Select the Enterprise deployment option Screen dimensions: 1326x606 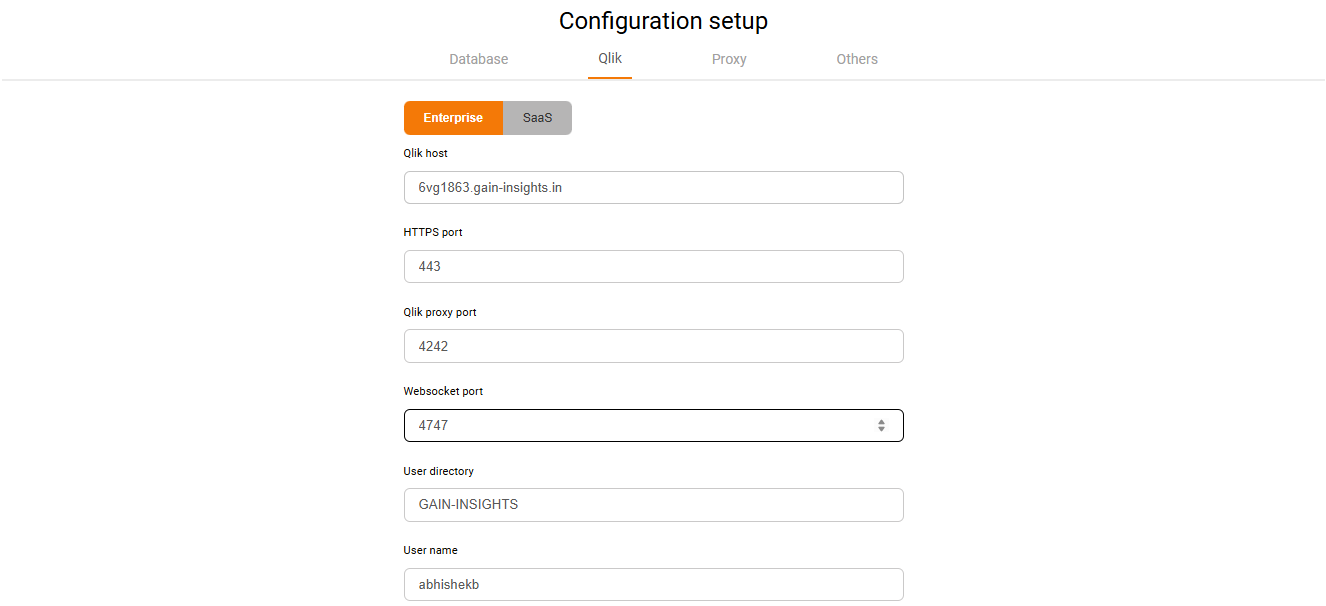coord(453,118)
